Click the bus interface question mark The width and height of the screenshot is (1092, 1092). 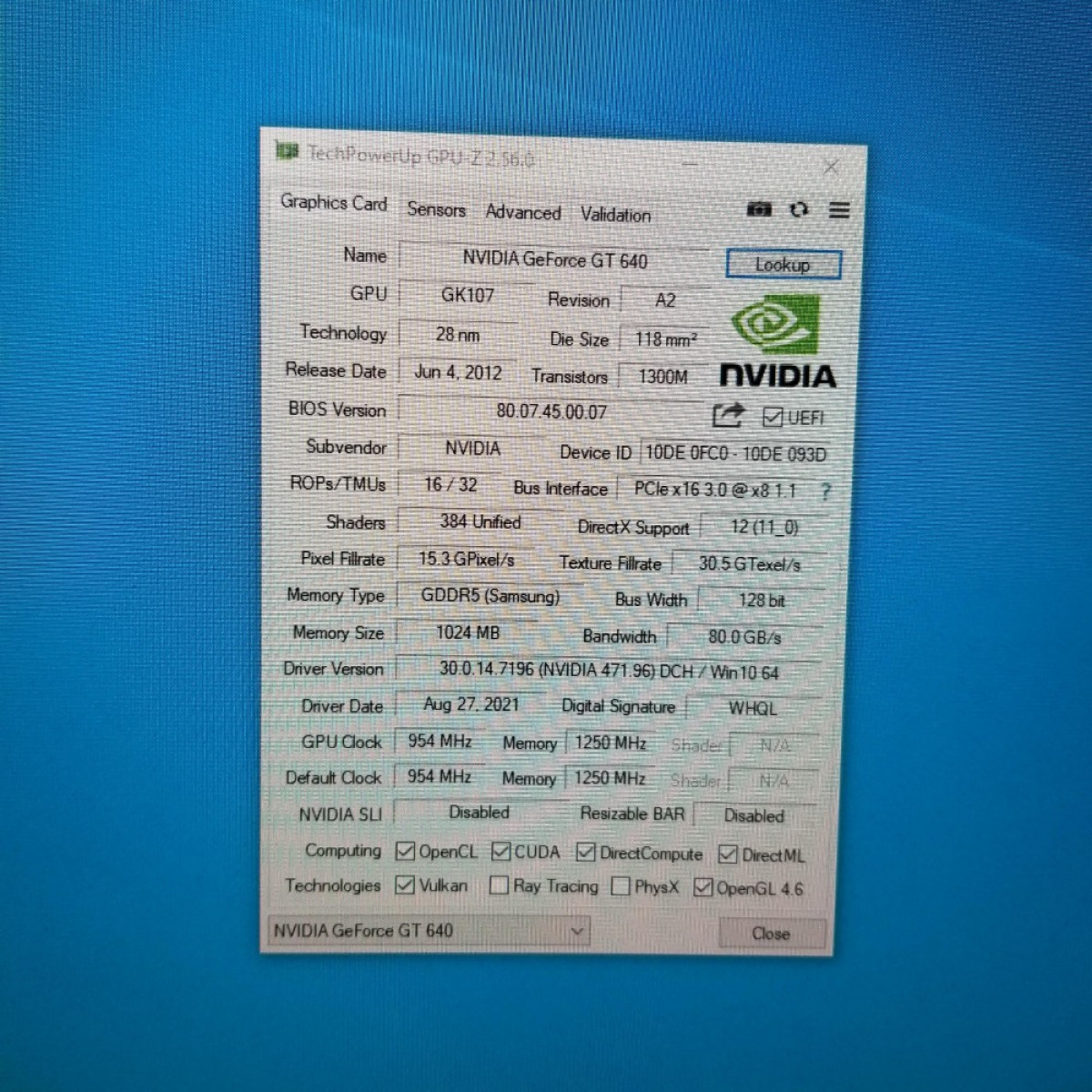click(825, 491)
